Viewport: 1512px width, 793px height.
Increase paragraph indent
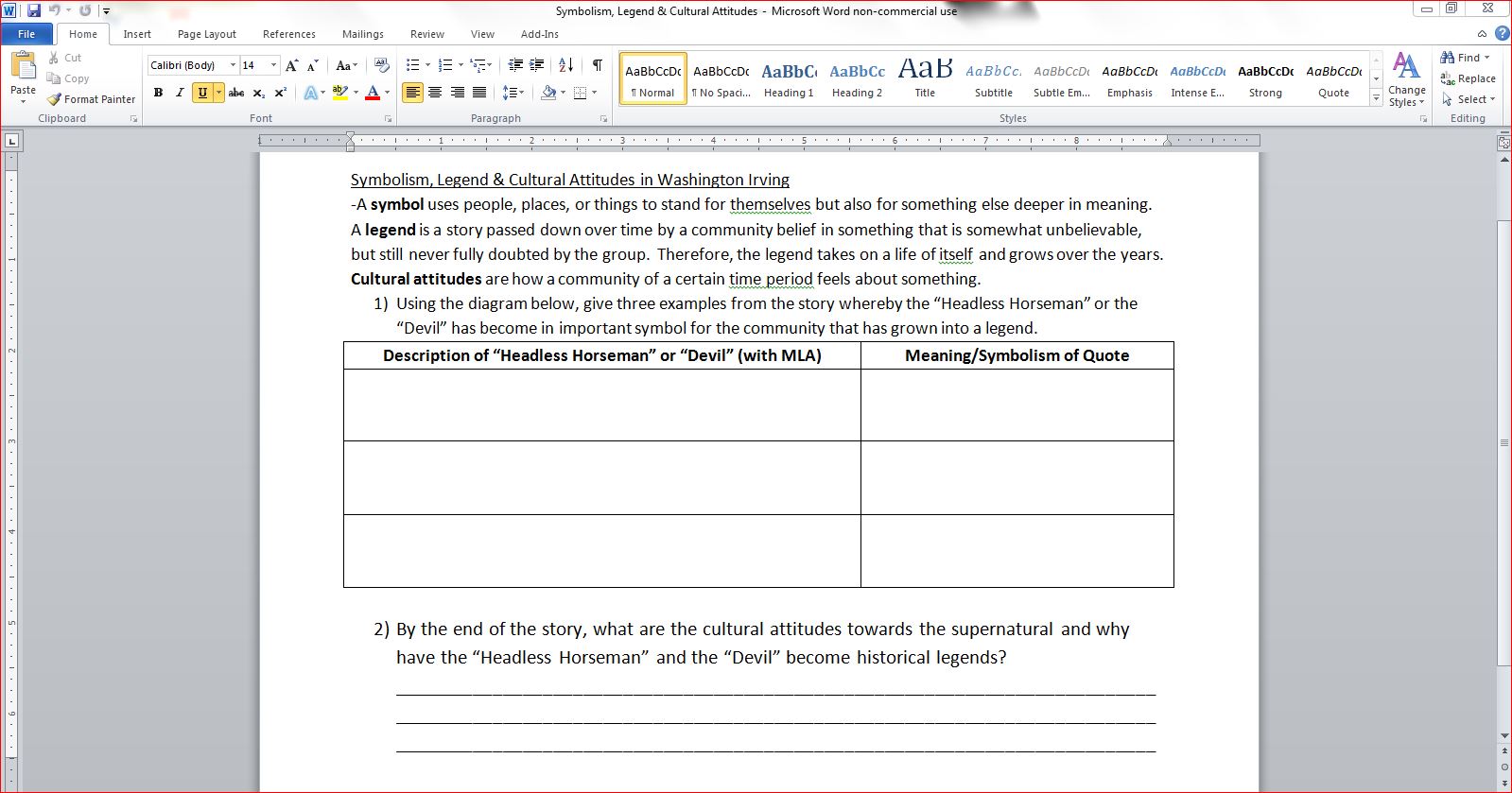(537, 65)
